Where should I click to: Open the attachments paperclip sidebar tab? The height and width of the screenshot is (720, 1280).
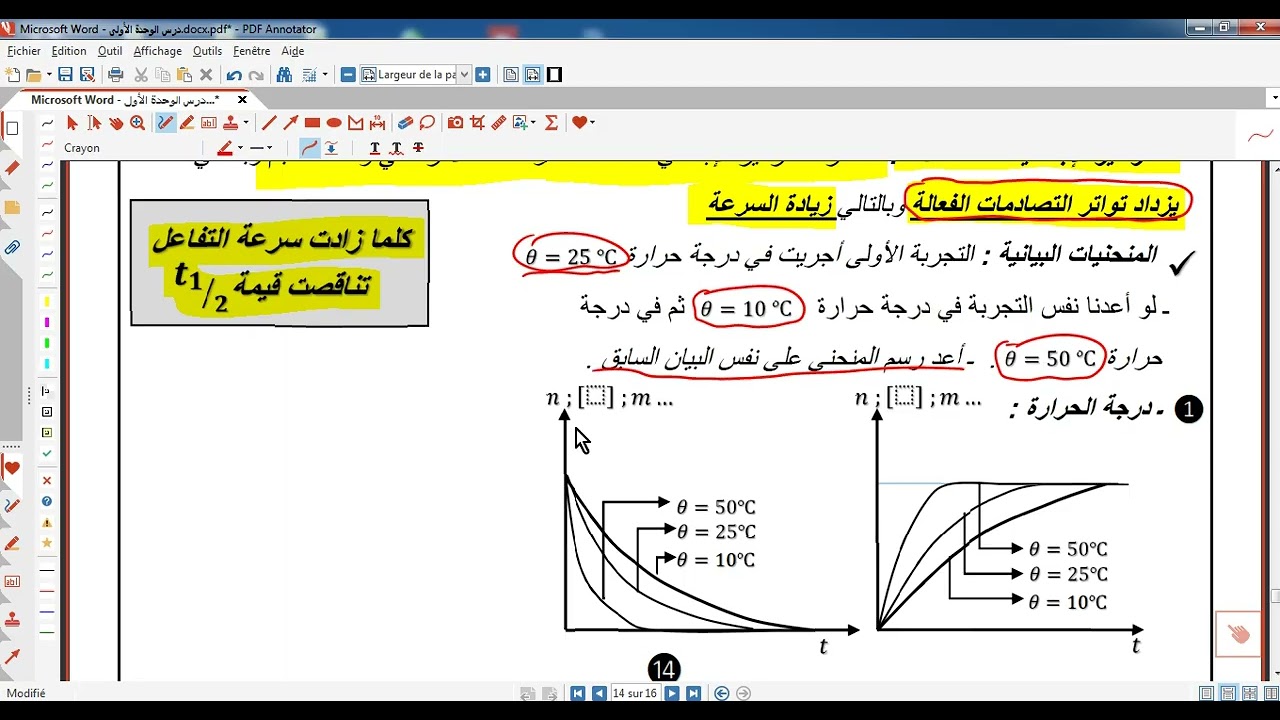[x=12, y=246]
